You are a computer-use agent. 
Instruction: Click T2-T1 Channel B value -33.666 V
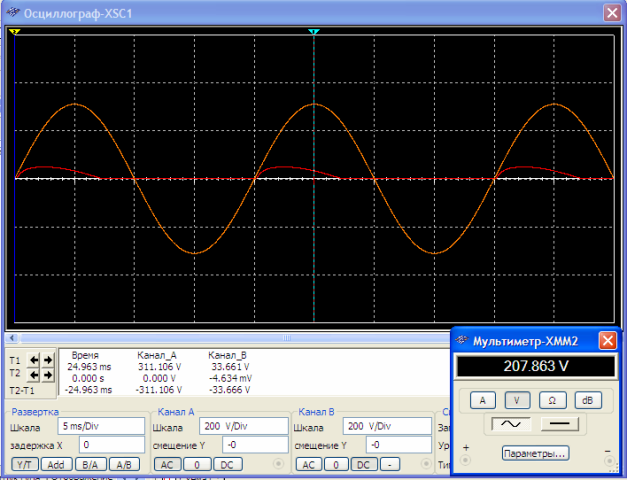point(230,390)
